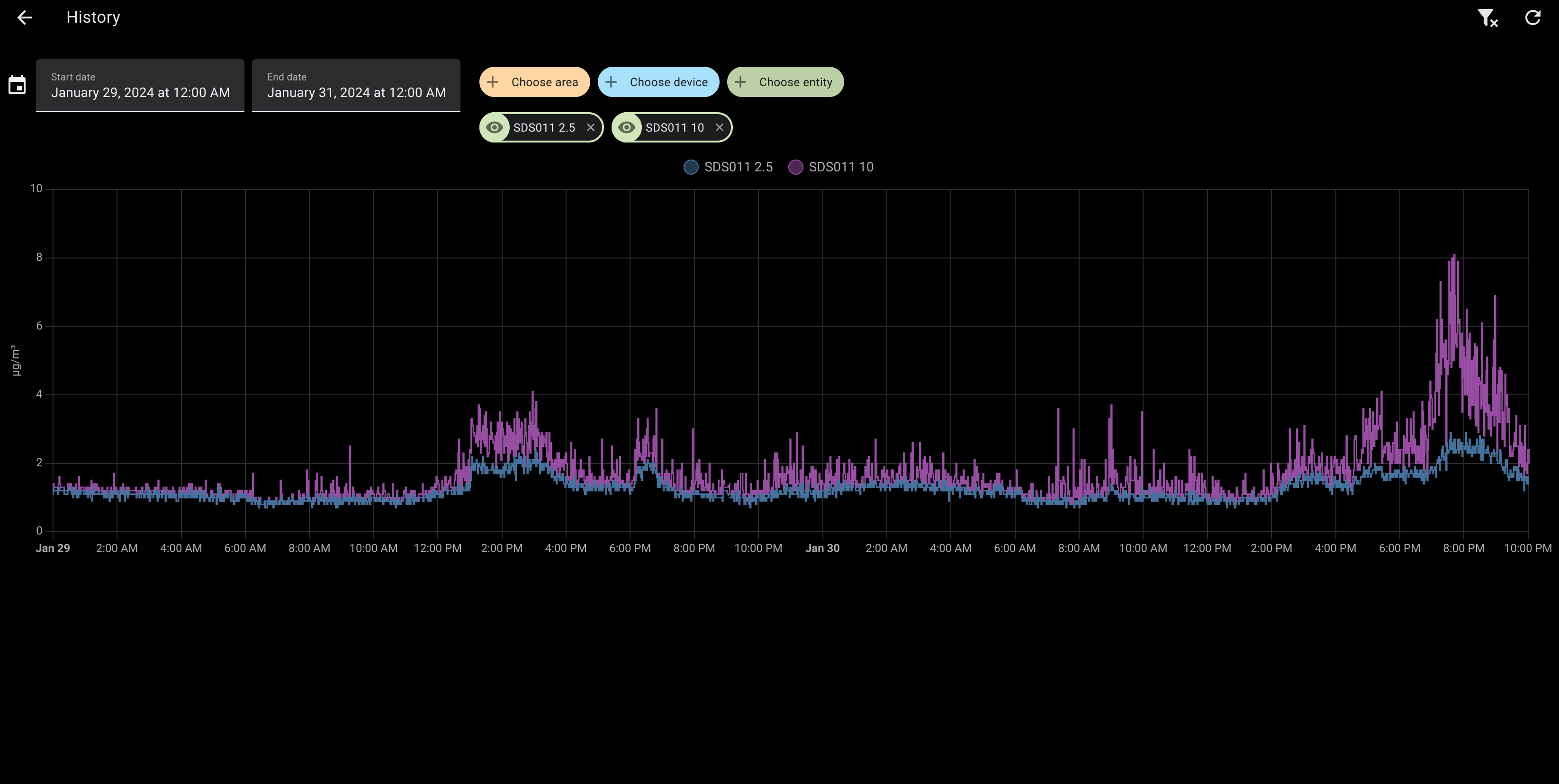Image resolution: width=1559 pixels, height=784 pixels.
Task: Open the Choose area dropdown
Action: pyautogui.click(x=534, y=82)
